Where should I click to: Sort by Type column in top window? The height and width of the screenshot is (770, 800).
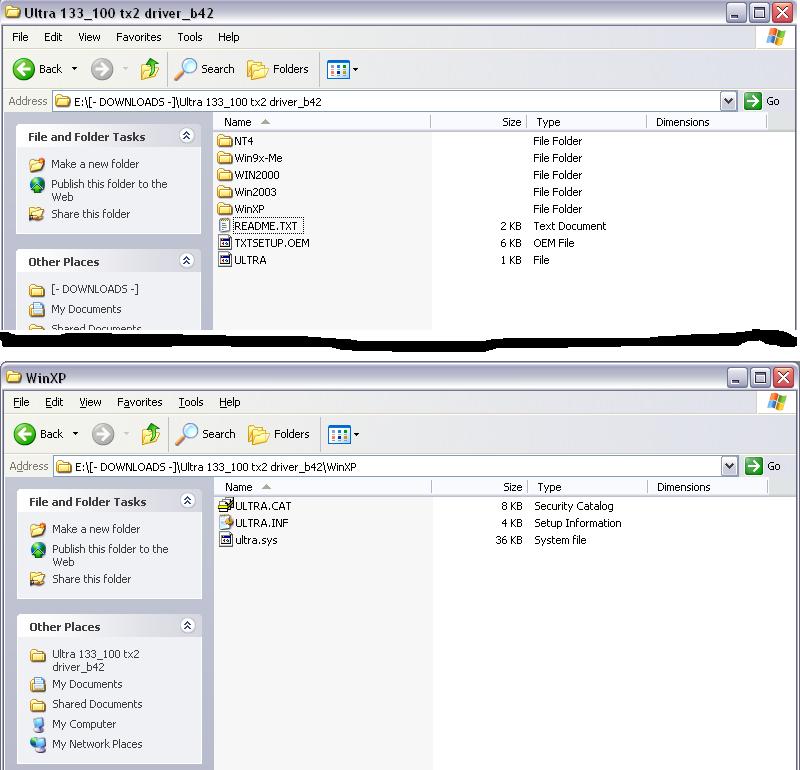(587, 122)
